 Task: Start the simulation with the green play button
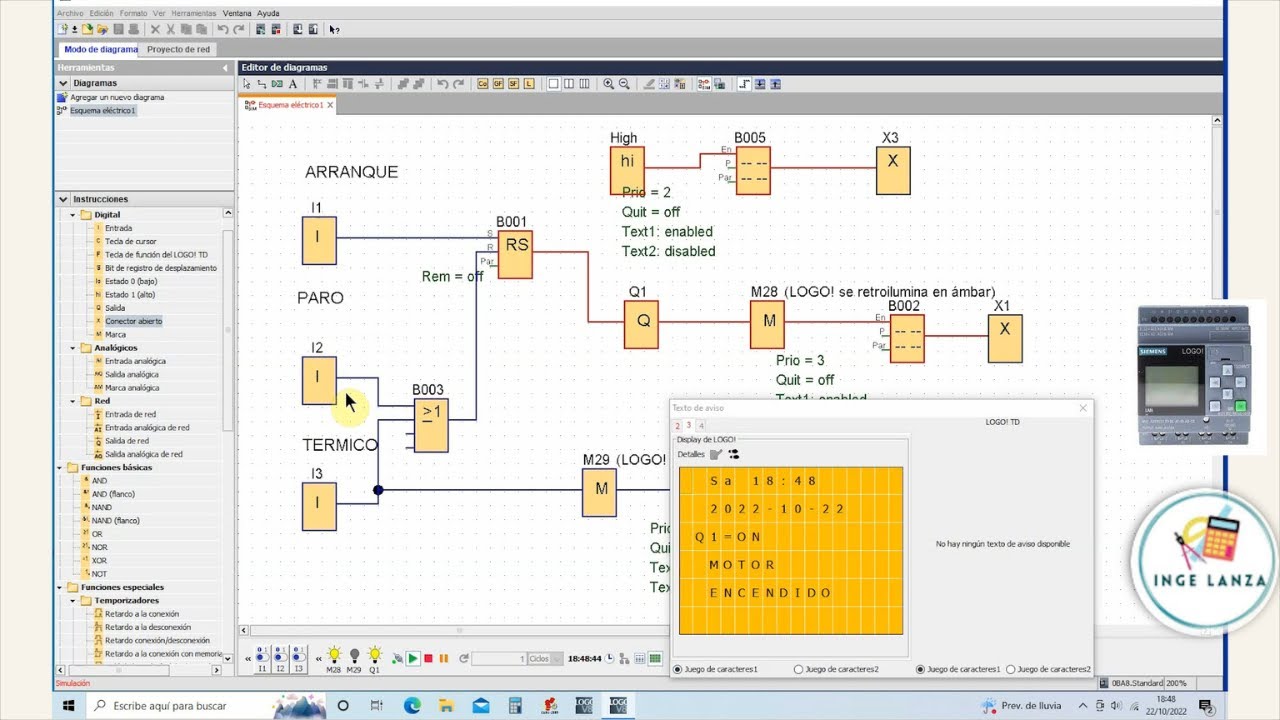(412, 658)
